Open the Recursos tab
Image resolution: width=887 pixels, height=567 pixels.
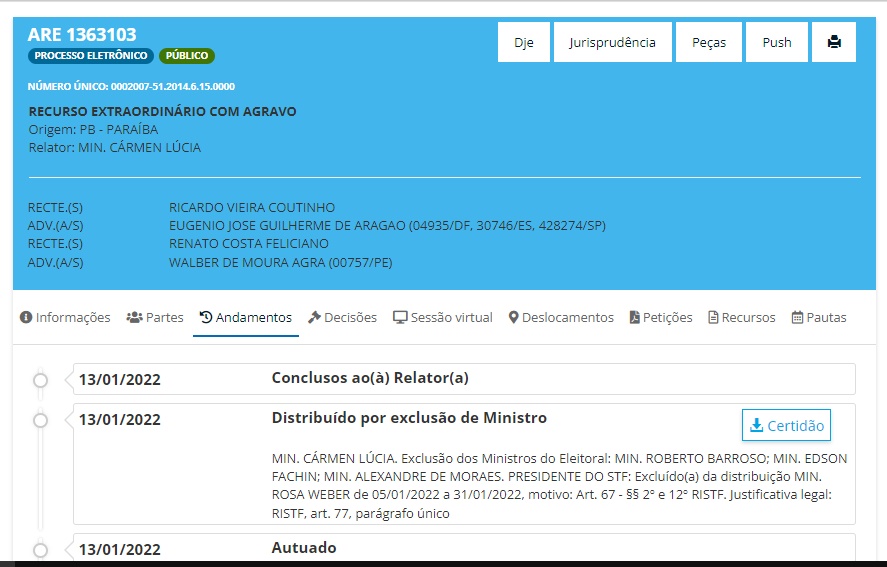[x=741, y=317]
